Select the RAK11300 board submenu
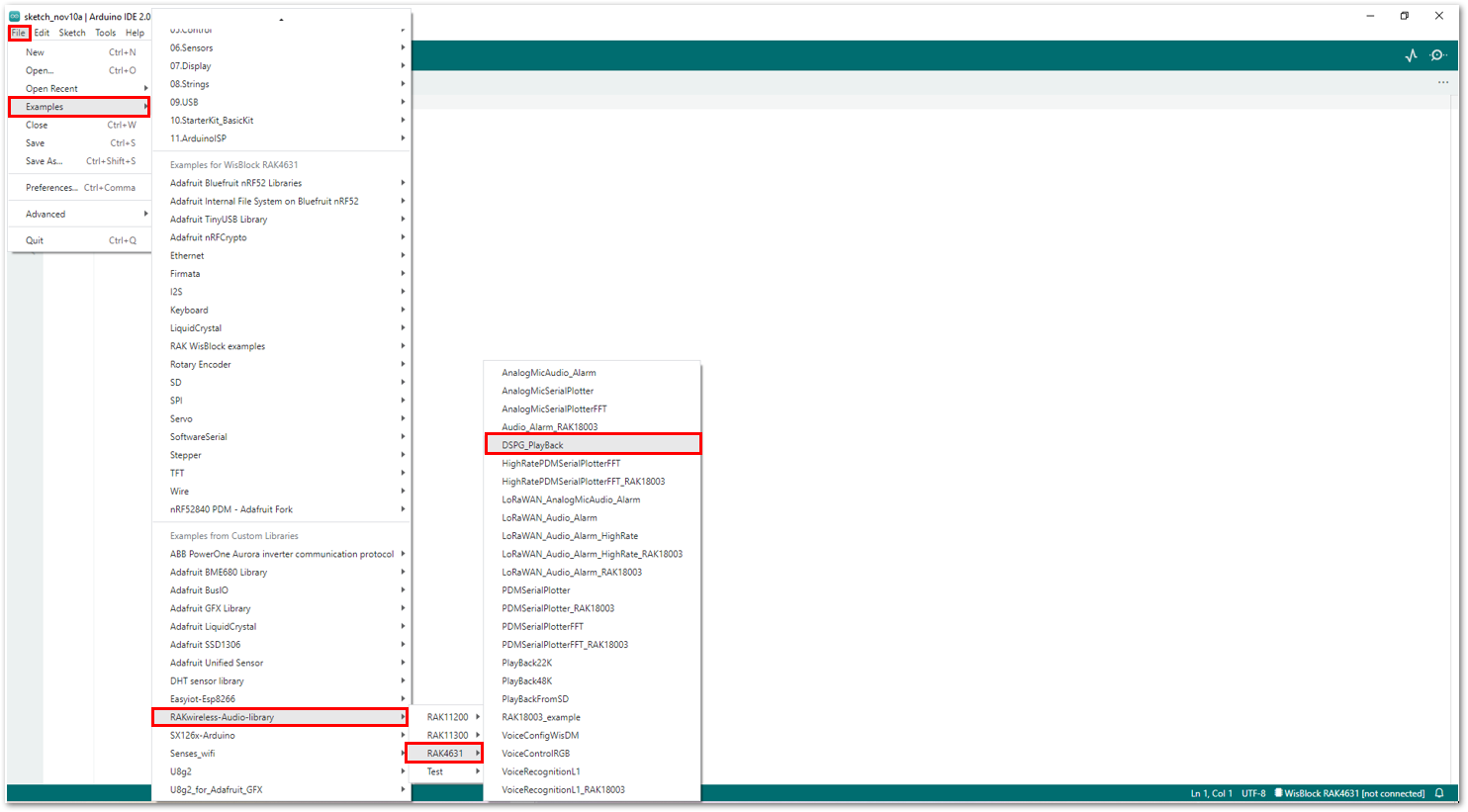The image size is (1468, 812). [448, 735]
